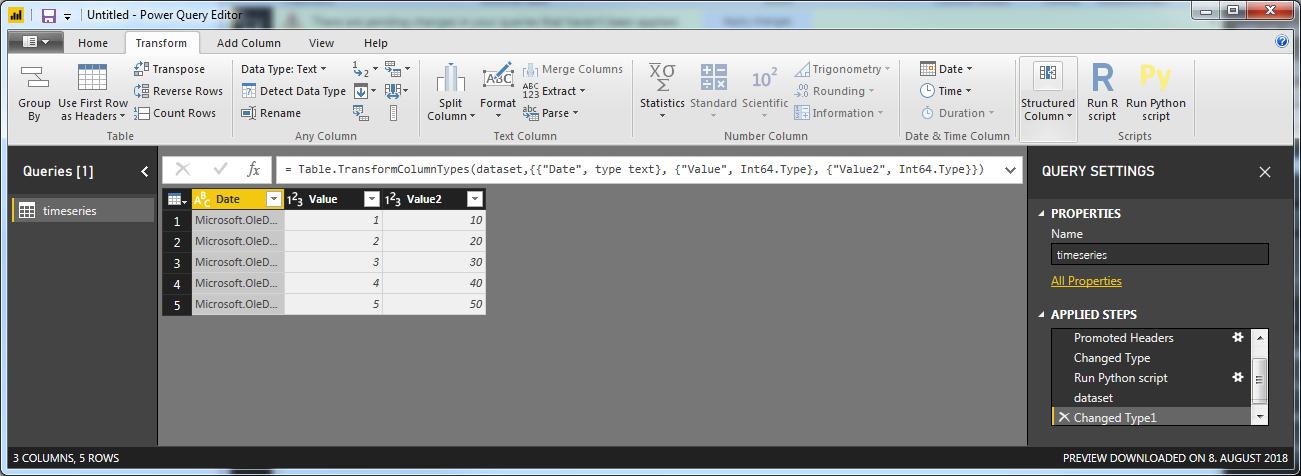Apply Use First Row as Headers
1301x476 pixels.
[93, 93]
